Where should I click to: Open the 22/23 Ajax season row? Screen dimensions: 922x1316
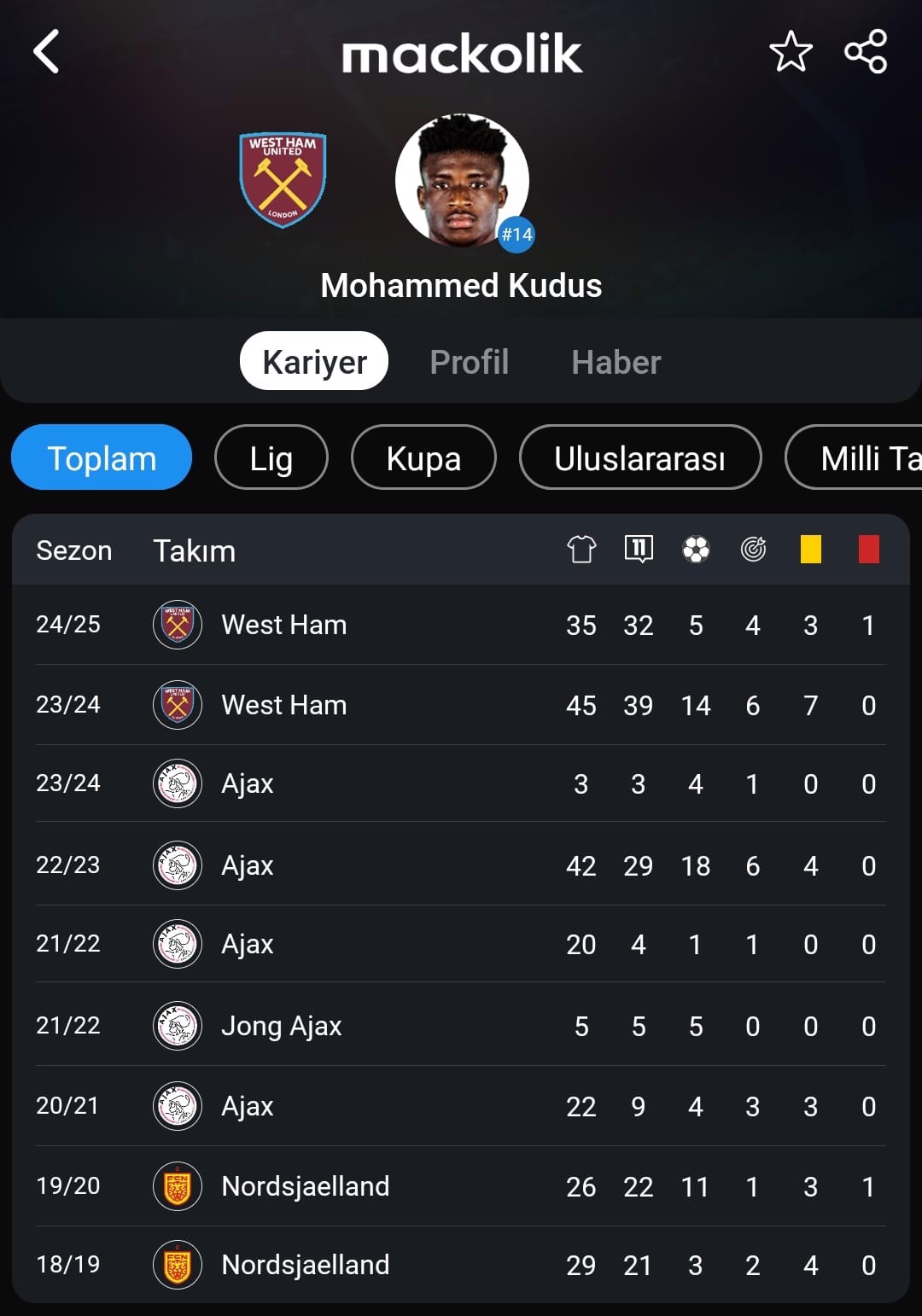[461, 865]
